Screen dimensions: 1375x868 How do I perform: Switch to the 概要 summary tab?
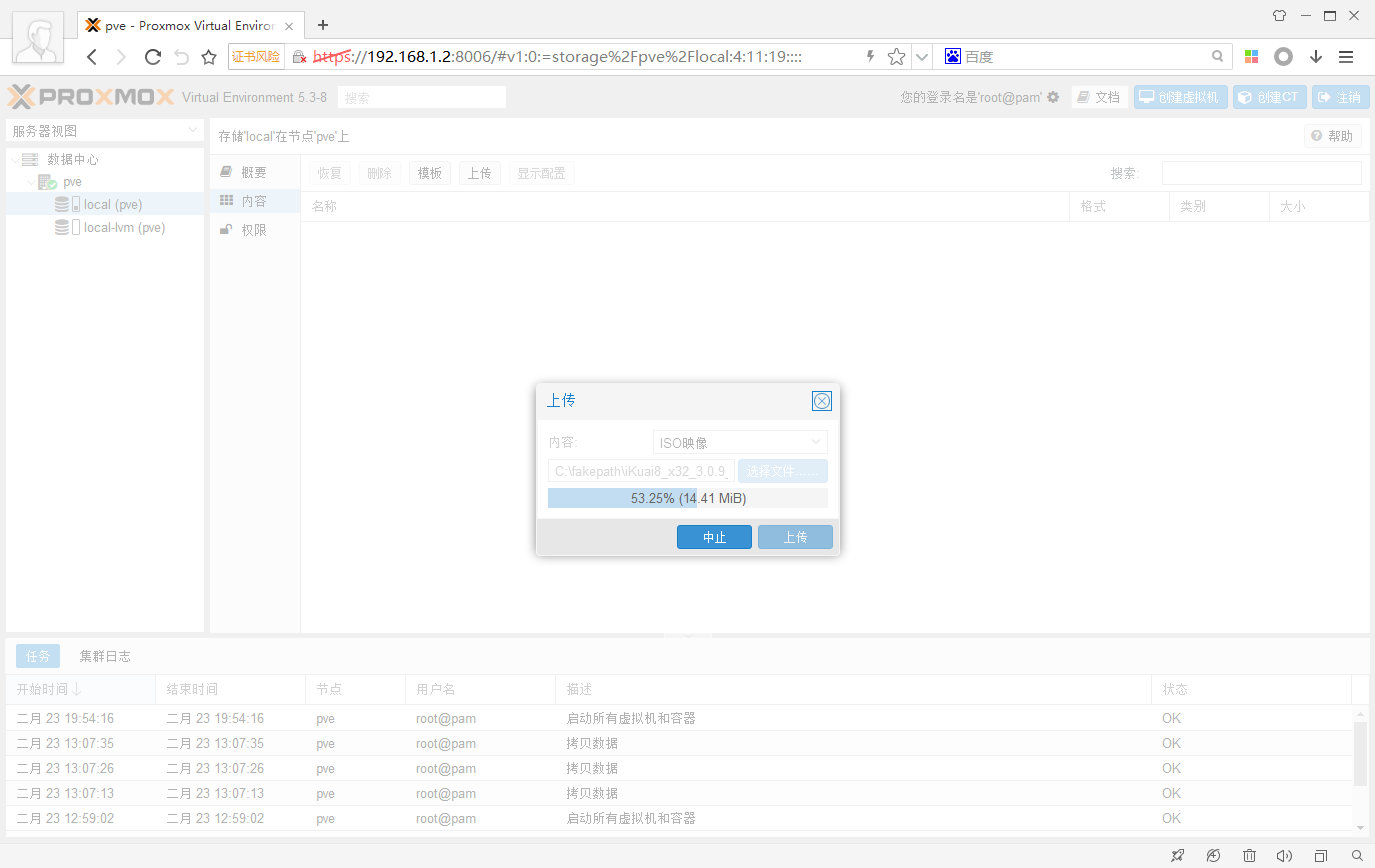coord(254,173)
